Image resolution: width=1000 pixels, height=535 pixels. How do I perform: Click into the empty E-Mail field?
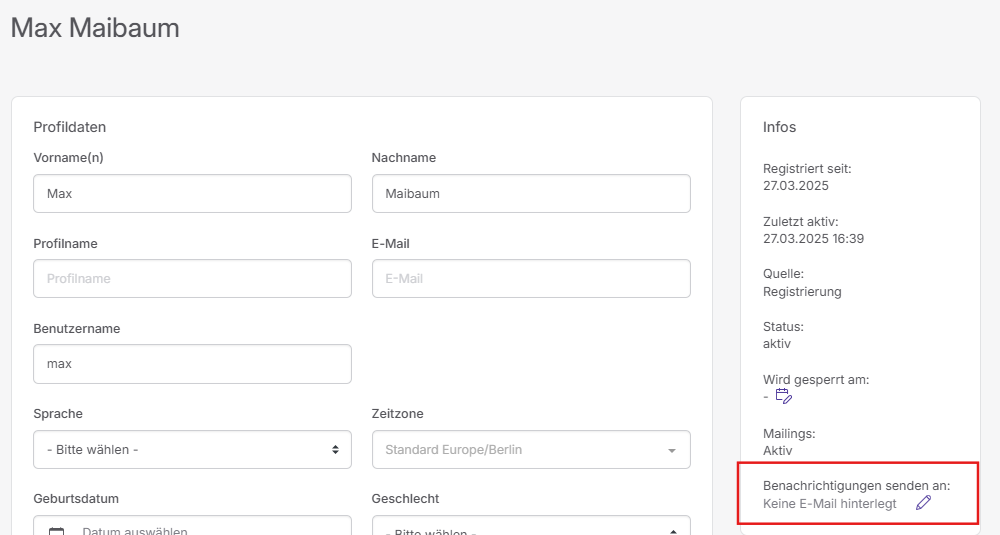[531, 278]
